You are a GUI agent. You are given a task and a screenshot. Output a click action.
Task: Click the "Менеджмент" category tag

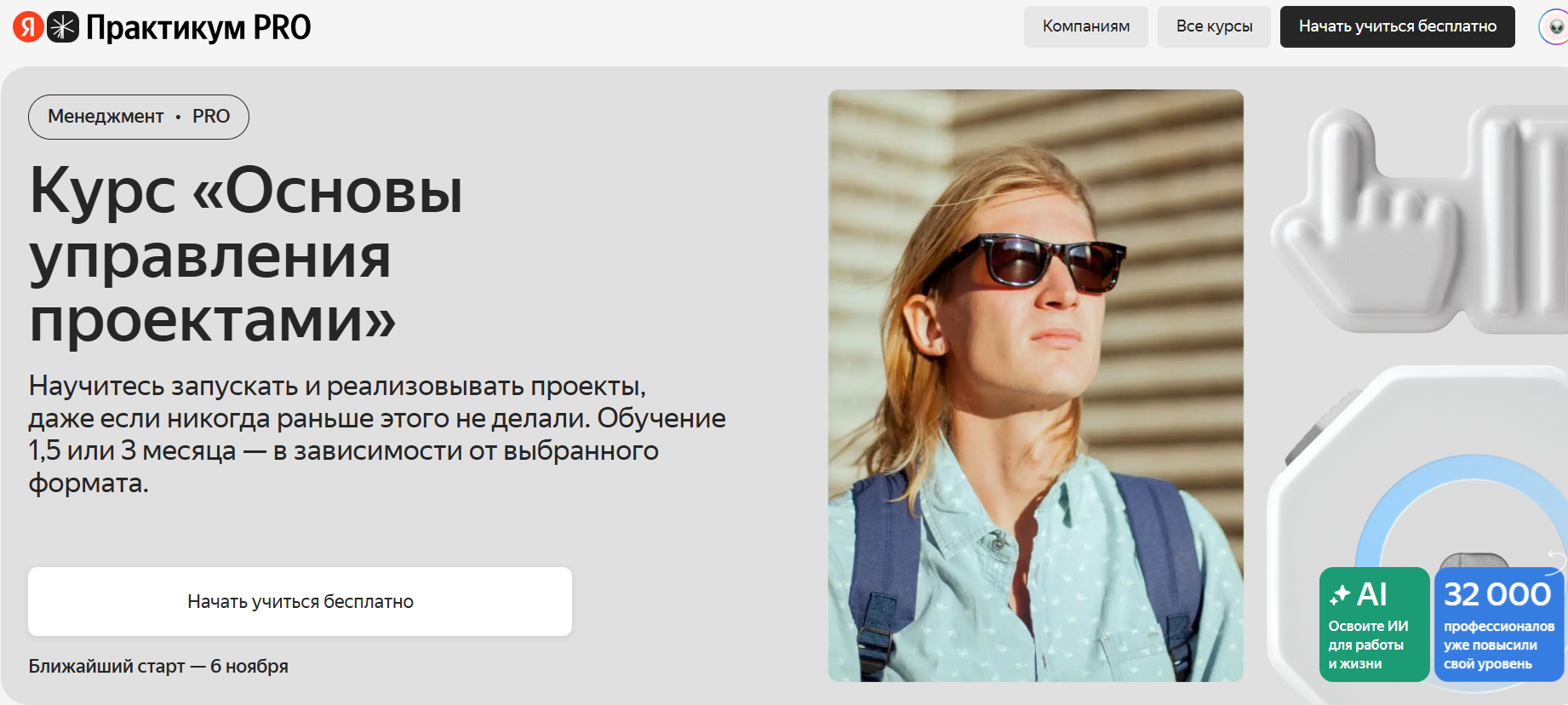(106, 117)
